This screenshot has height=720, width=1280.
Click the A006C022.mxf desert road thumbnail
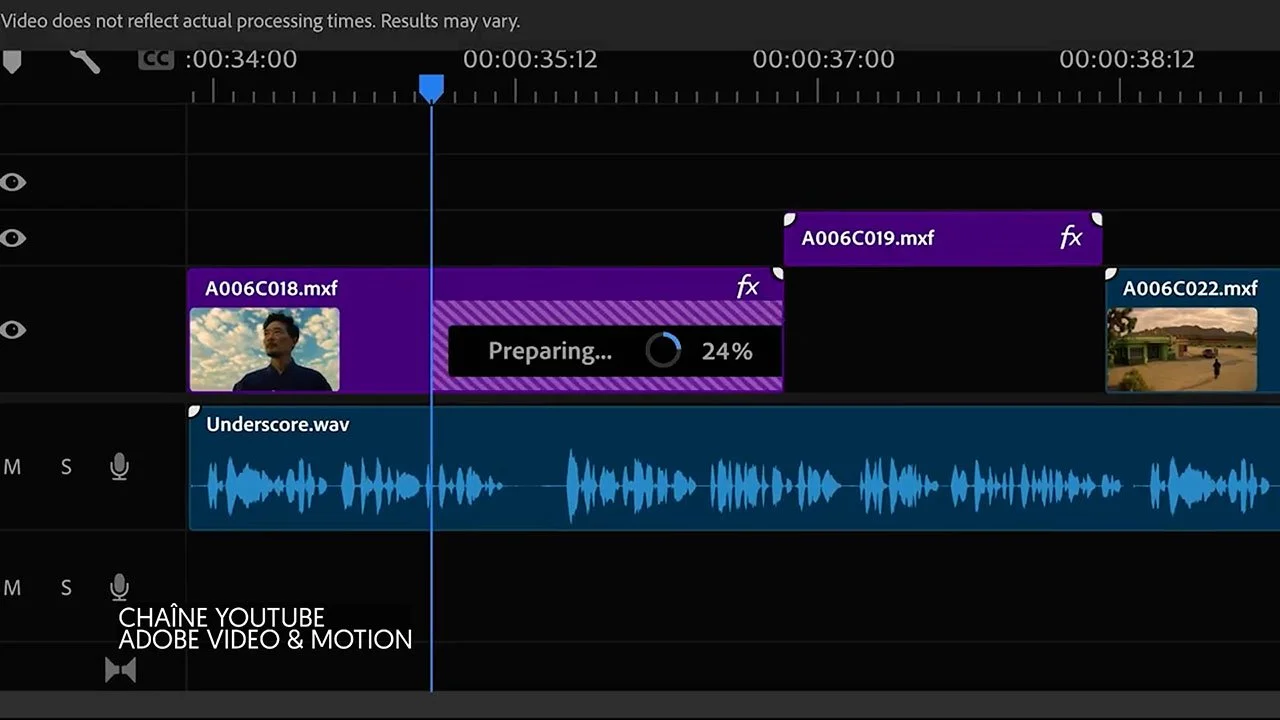point(1182,349)
